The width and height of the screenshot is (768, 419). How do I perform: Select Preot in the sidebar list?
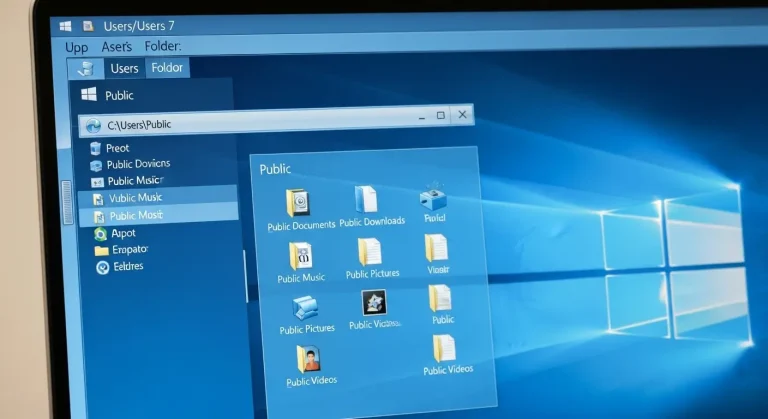click(110, 148)
